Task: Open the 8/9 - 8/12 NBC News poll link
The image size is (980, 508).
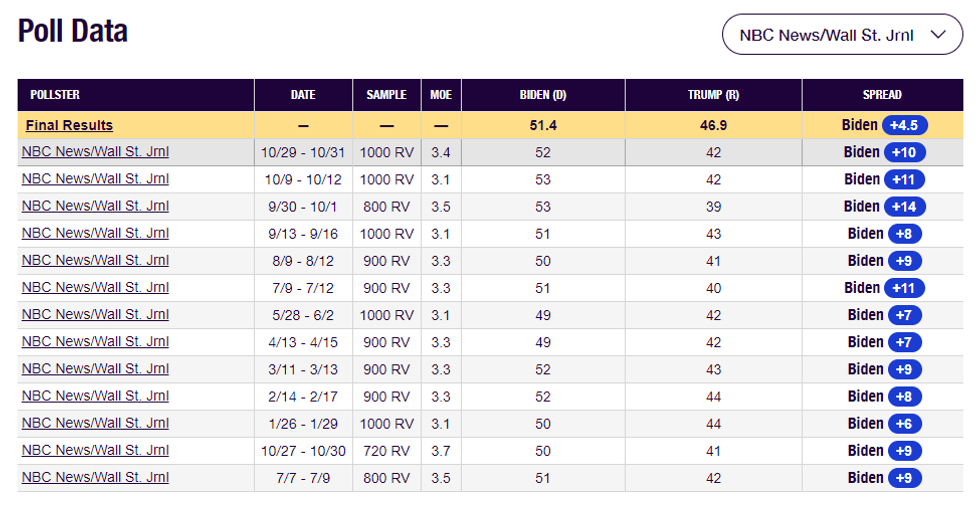Action: point(95,260)
